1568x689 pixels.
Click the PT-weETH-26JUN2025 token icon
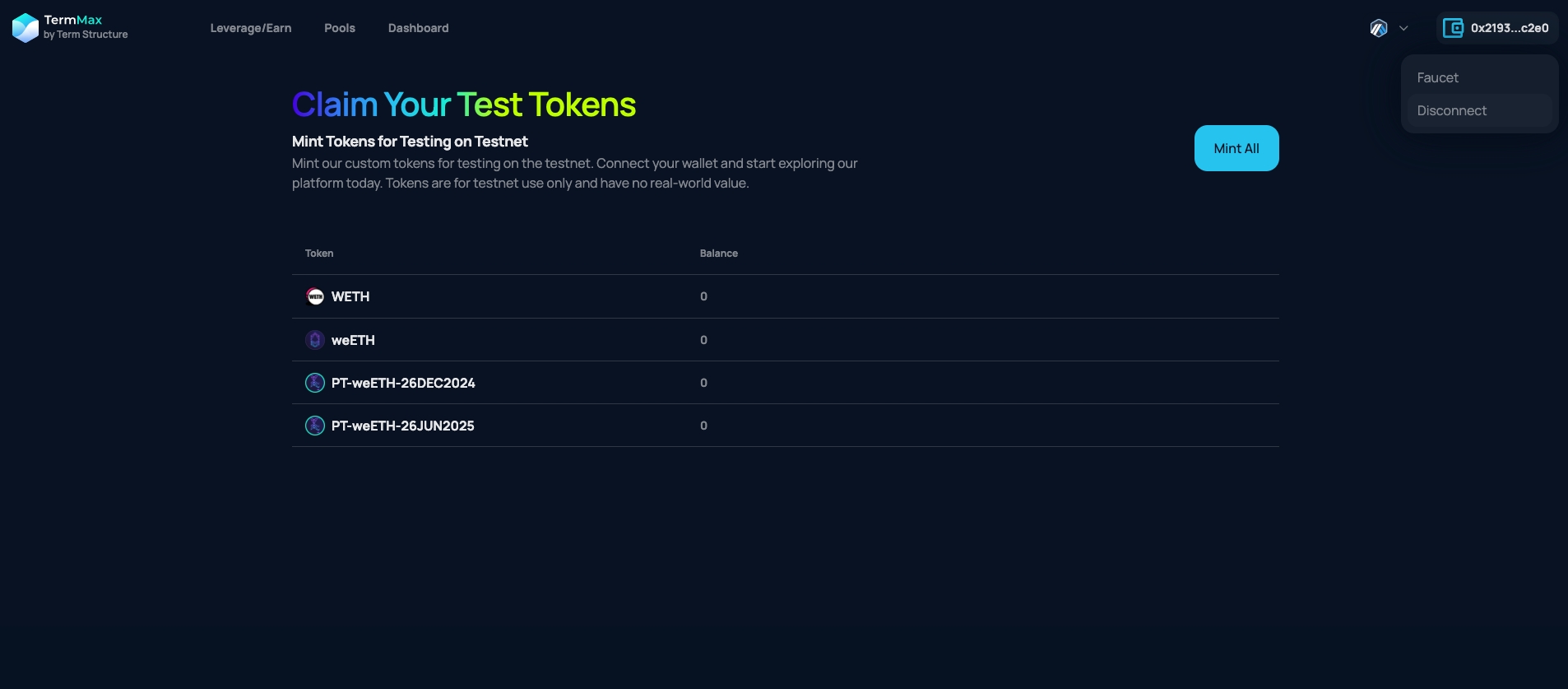click(315, 426)
